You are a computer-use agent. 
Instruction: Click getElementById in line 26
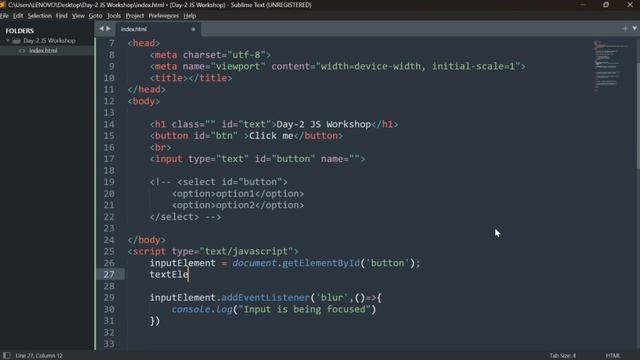(321, 263)
